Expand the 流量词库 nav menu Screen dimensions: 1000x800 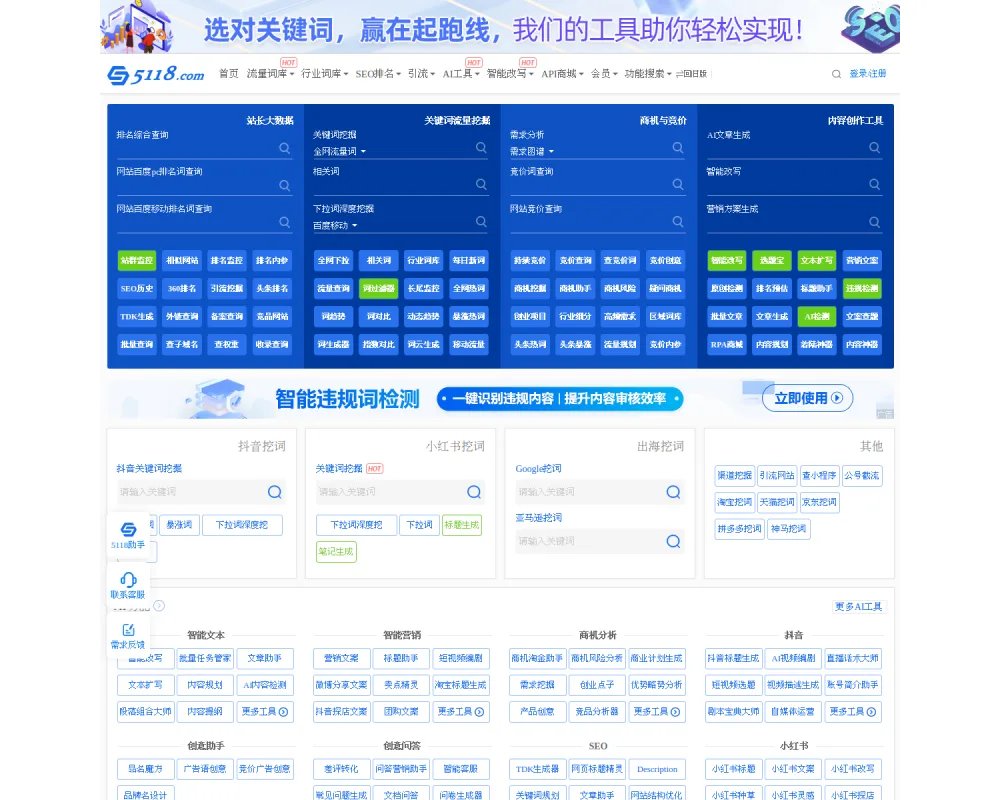(x=270, y=74)
